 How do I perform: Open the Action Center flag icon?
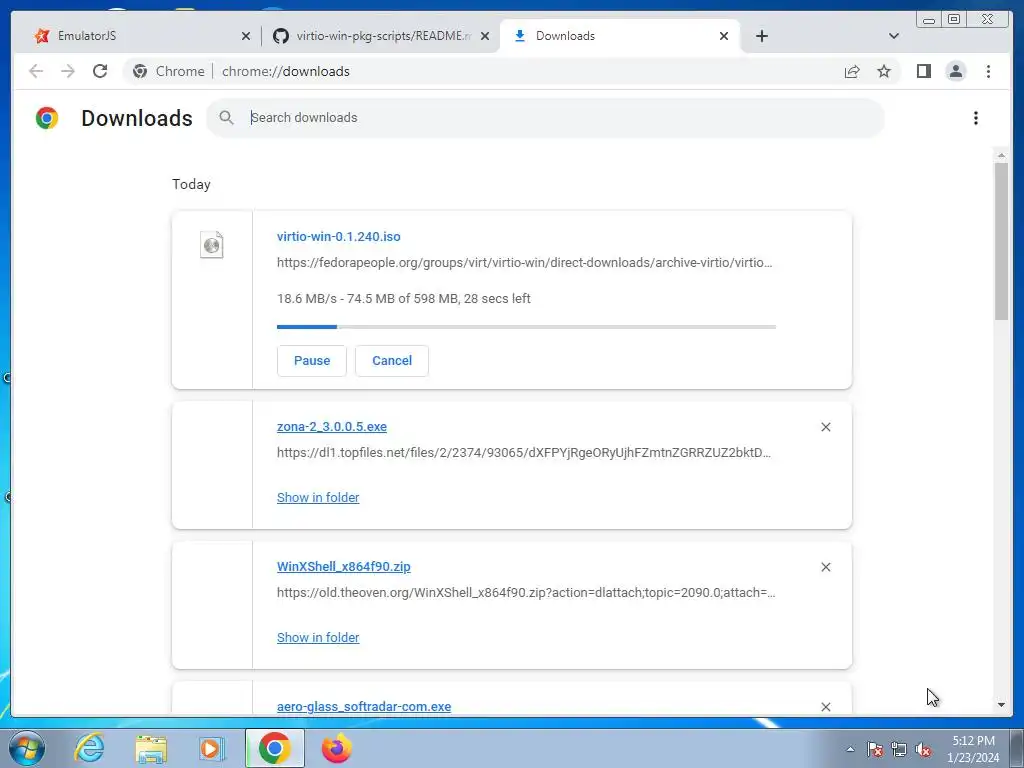(x=875, y=749)
